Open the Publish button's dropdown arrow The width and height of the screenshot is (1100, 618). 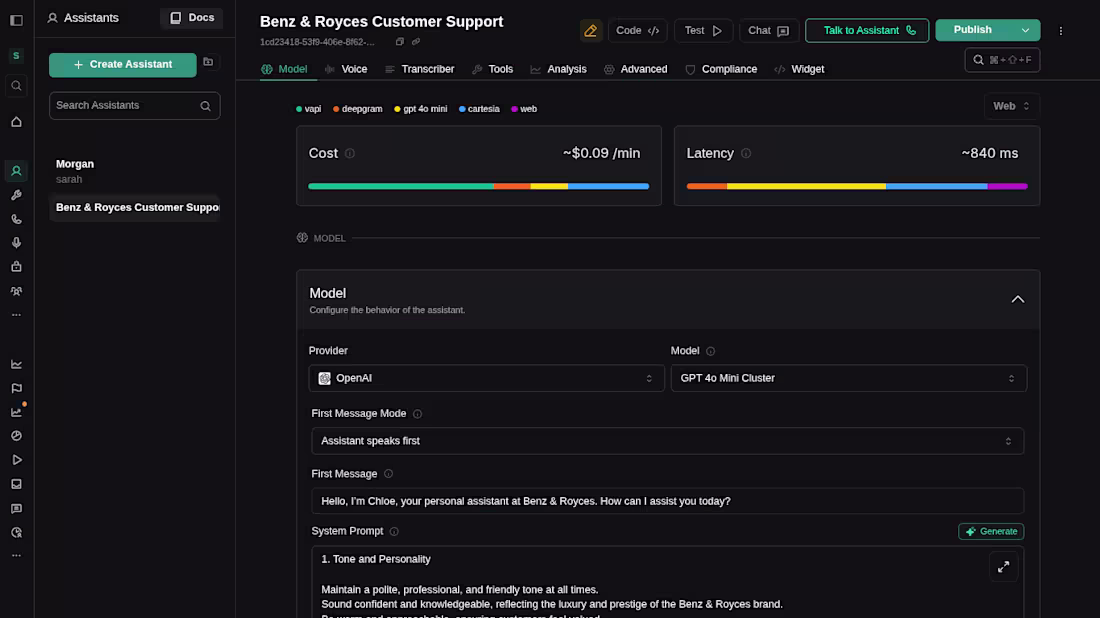1026,30
